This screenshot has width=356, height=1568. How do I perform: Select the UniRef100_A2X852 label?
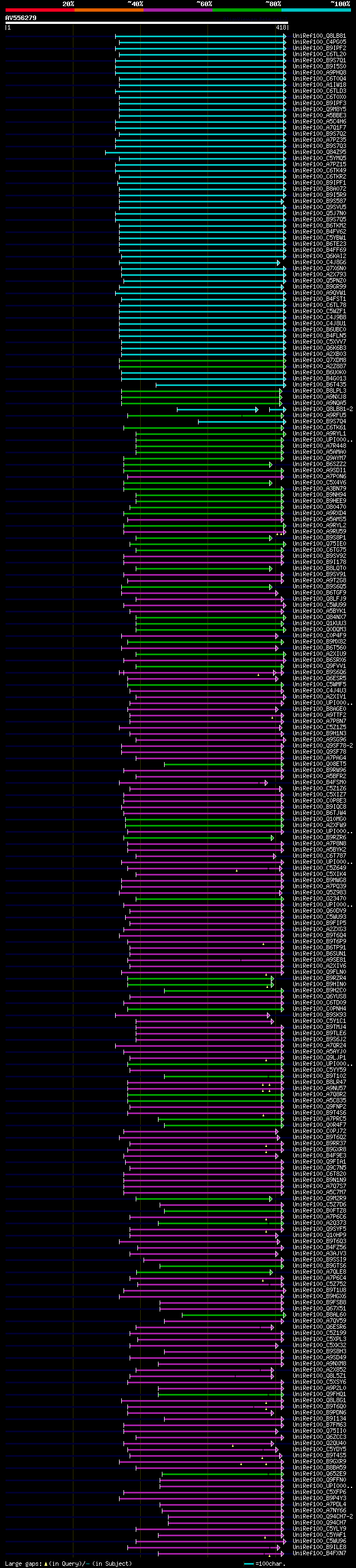click(x=319, y=1370)
